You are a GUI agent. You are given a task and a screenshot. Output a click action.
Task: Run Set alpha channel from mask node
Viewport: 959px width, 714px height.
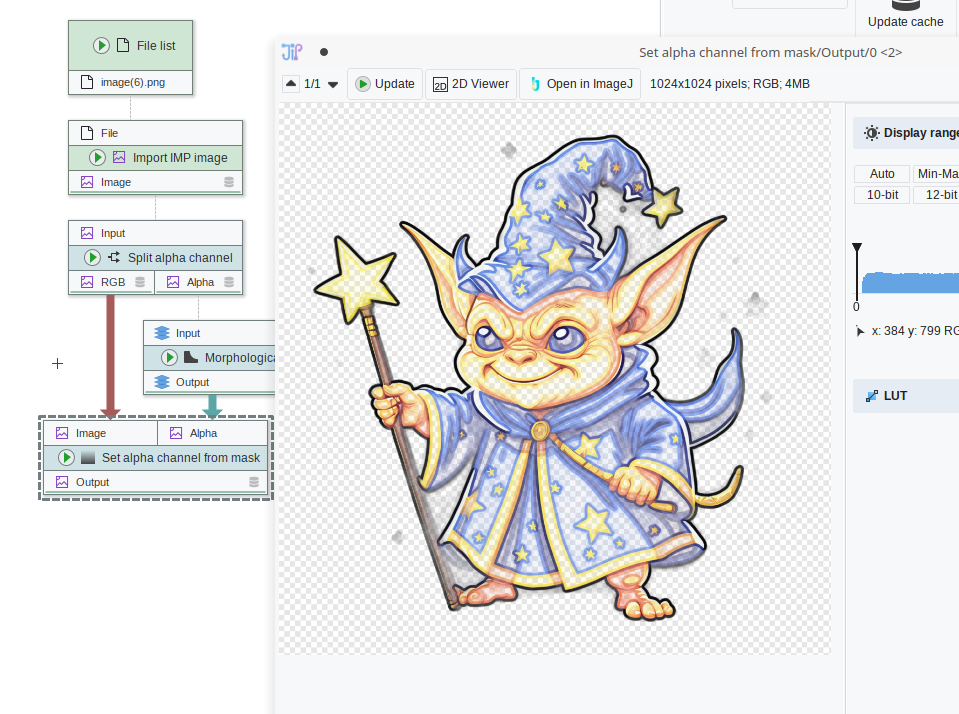point(66,457)
